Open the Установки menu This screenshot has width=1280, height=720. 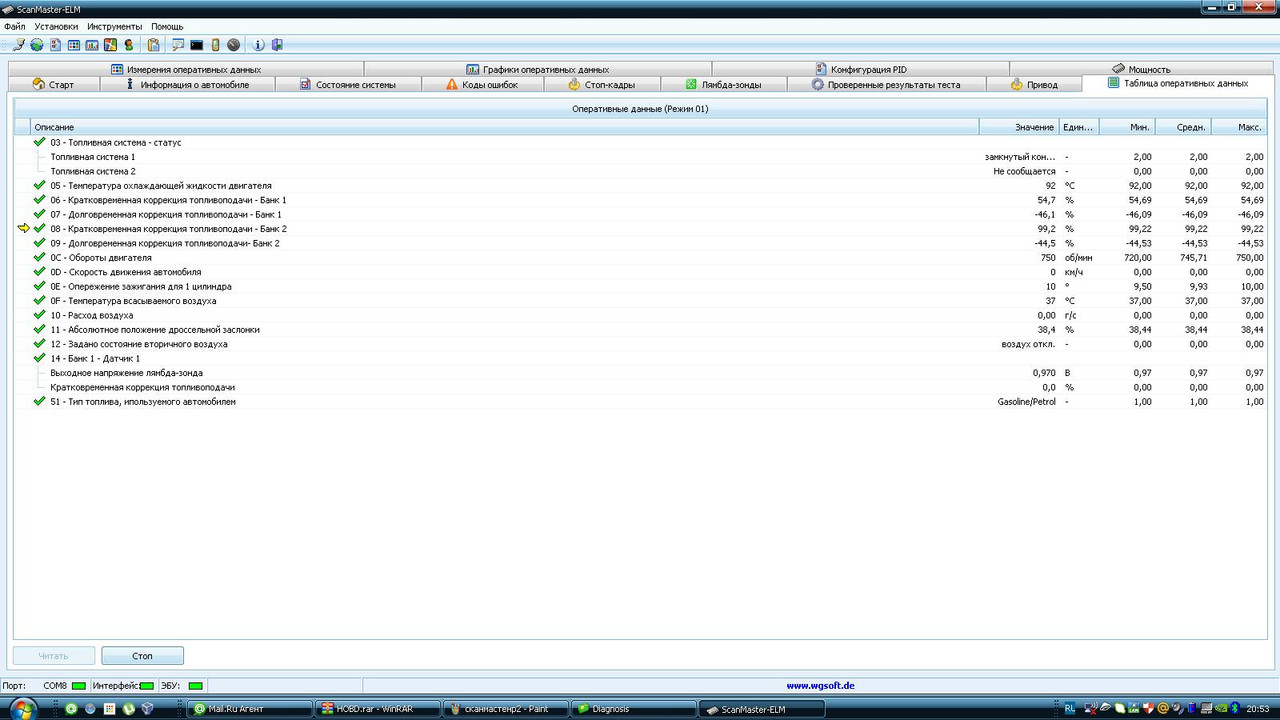(56, 26)
